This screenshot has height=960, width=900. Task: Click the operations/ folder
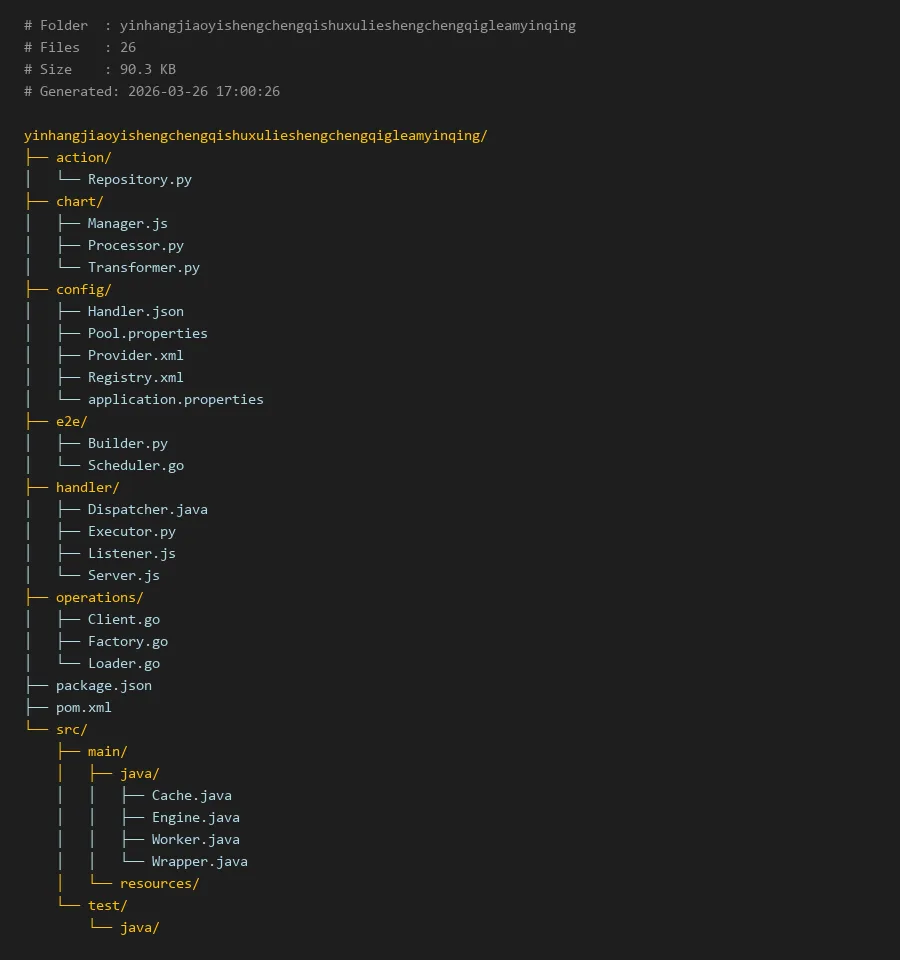coord(99,597)
